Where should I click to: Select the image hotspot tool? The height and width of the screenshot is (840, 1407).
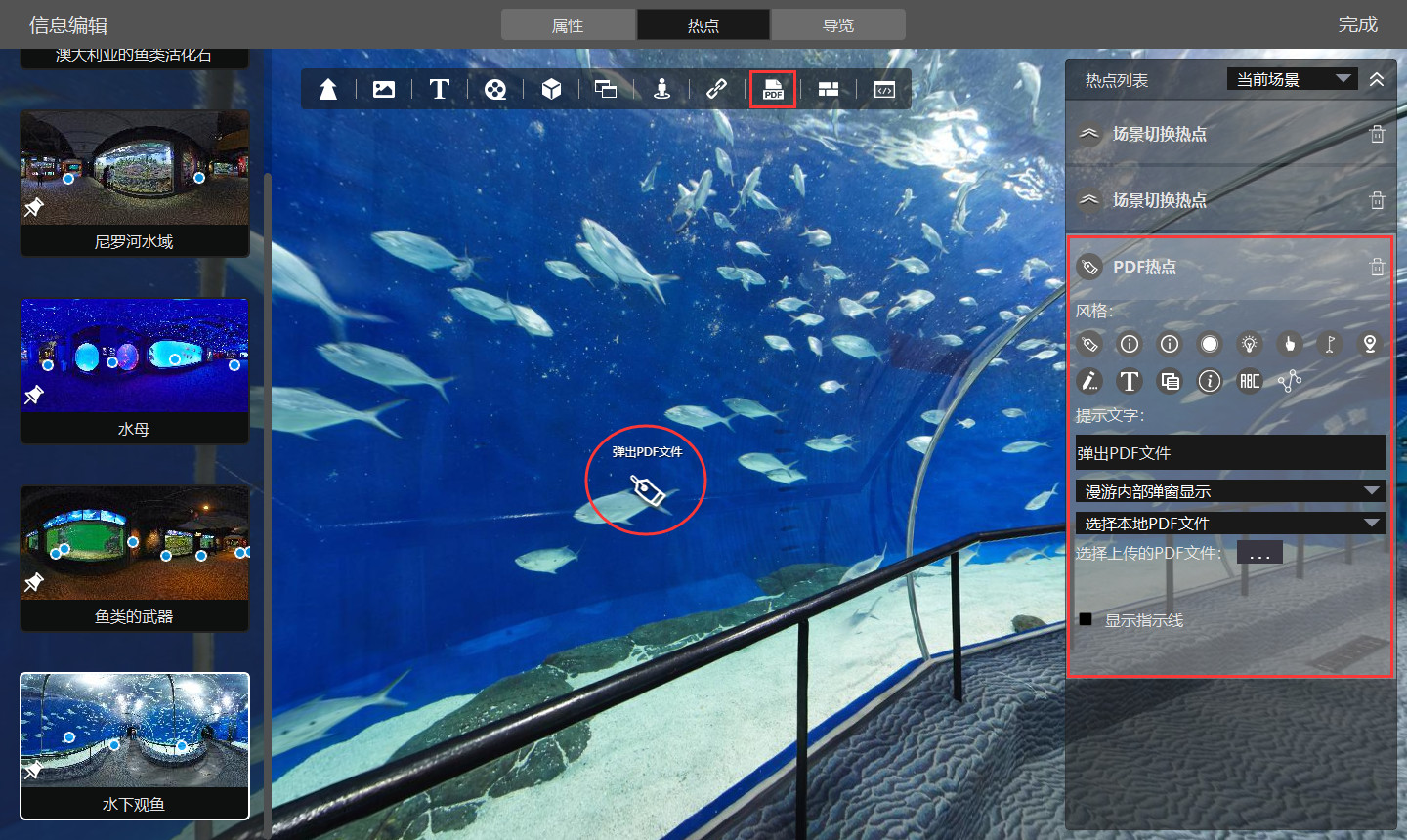(x=384, y=89)
